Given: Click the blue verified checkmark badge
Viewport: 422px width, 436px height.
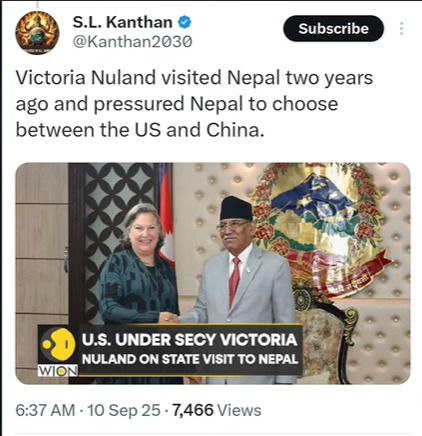Looking at the screenshot, I should [184, 22].
